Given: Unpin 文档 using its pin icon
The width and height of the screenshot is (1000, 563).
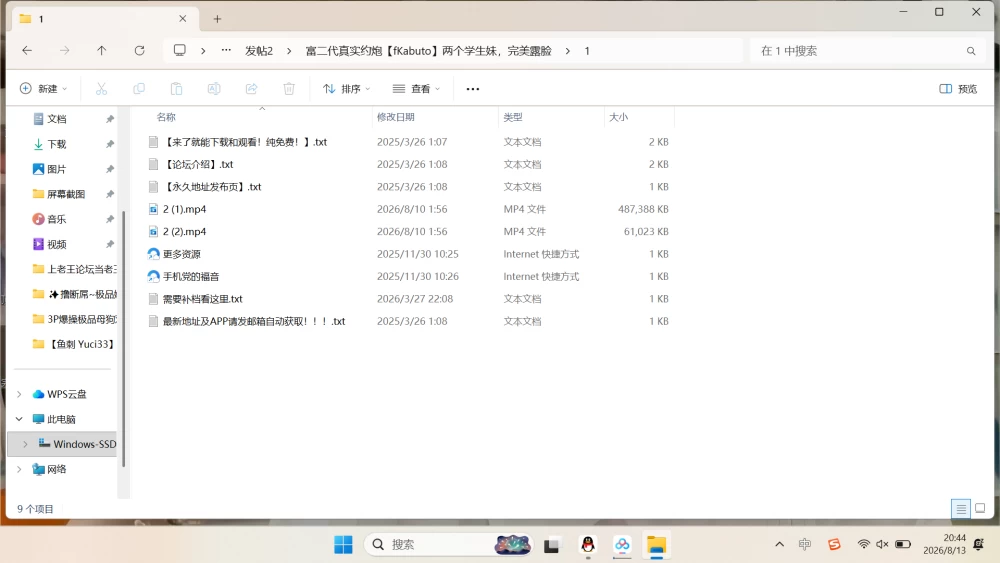Looking at the screenshot, I should coord(110,119).
